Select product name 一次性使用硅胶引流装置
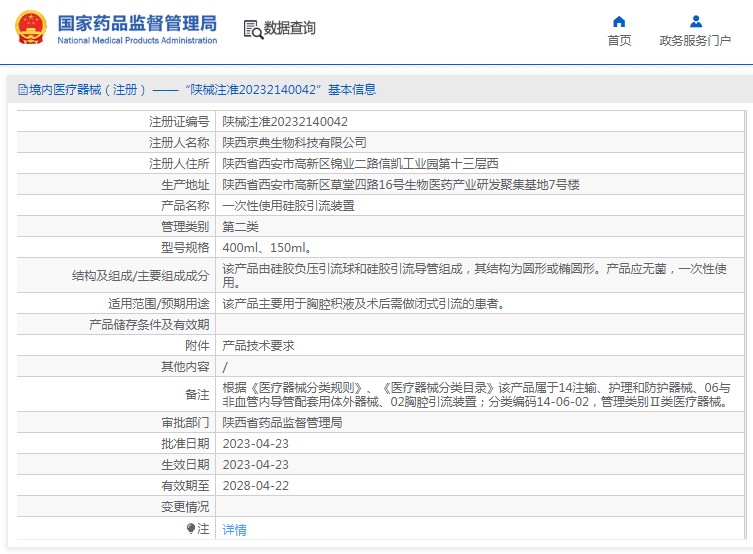 (x=289, y=206)
